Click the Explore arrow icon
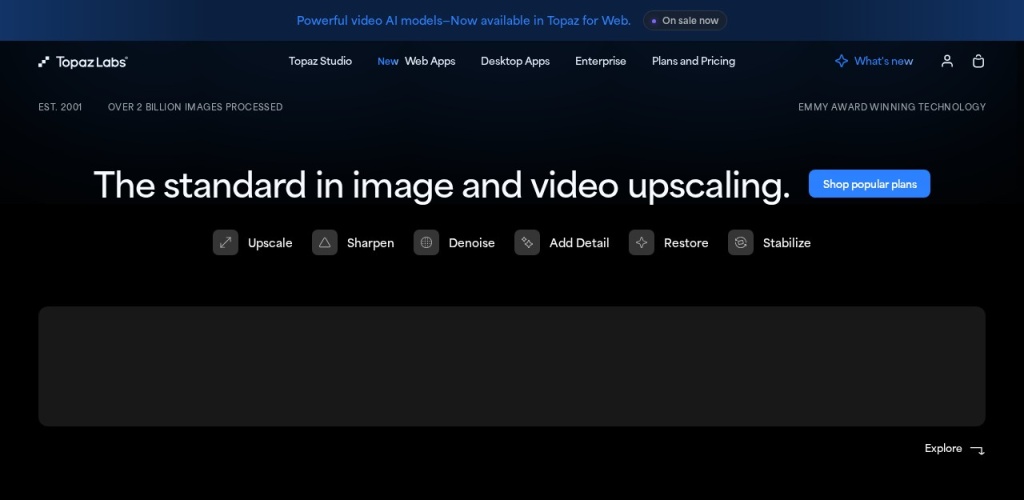This screenshot has height=500, width=1024. point(977,449)
